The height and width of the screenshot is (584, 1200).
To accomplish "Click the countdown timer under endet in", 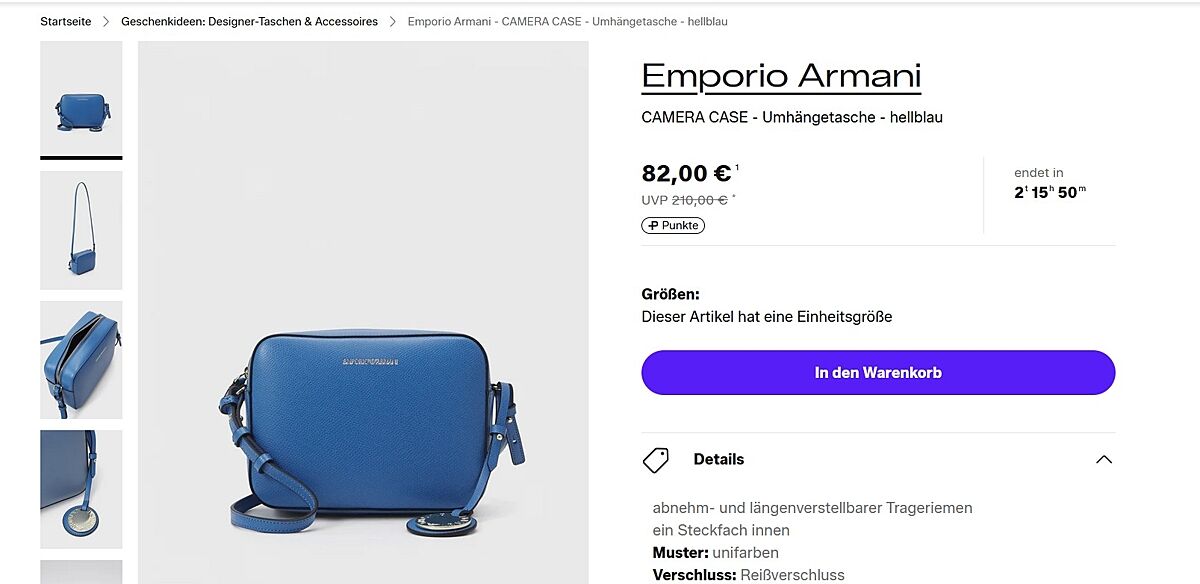I will coord(1050,192).
